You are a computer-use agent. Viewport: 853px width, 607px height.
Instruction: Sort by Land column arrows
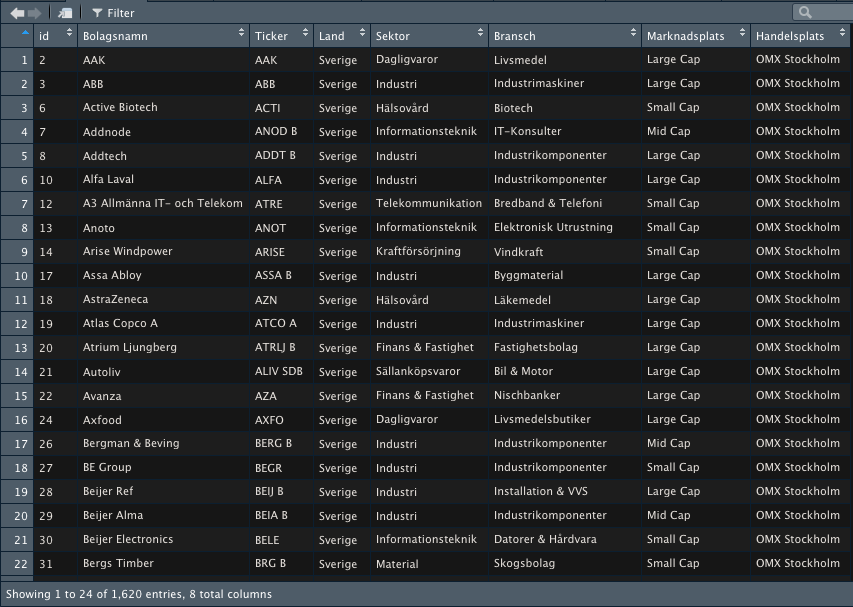362,33
